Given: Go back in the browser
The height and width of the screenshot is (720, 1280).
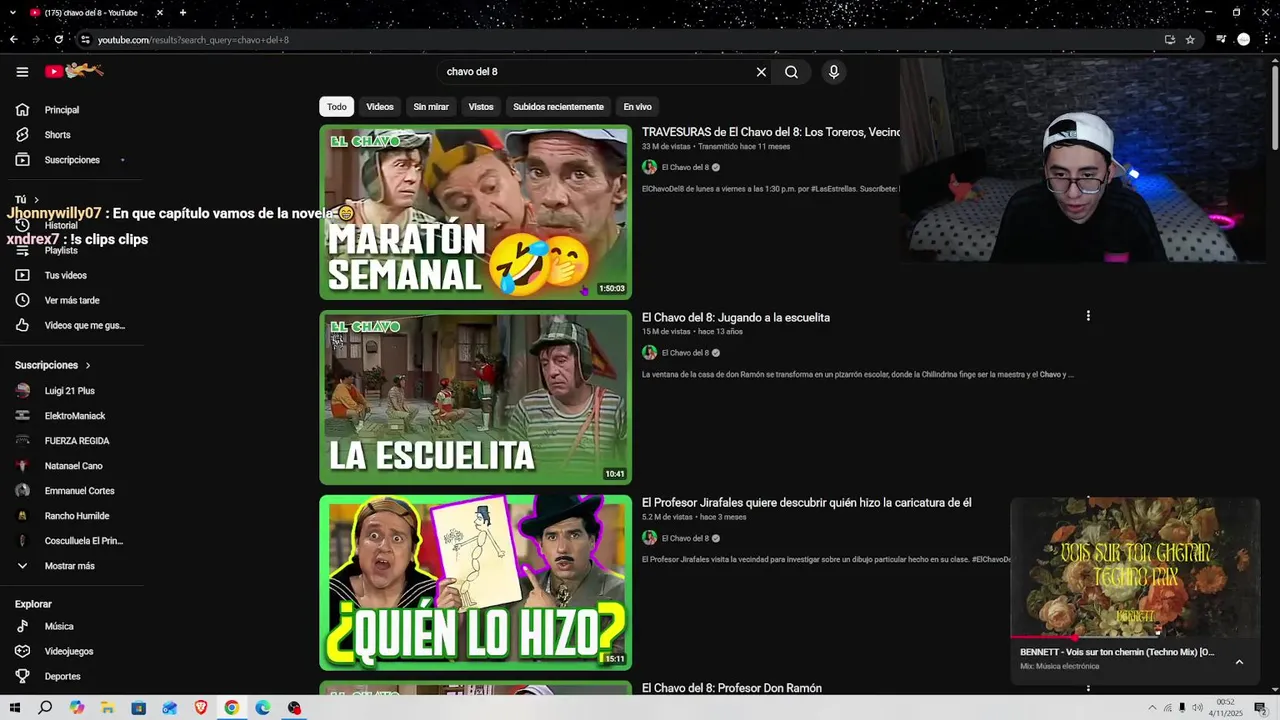Looking at the screenshot, I should 13,40.
